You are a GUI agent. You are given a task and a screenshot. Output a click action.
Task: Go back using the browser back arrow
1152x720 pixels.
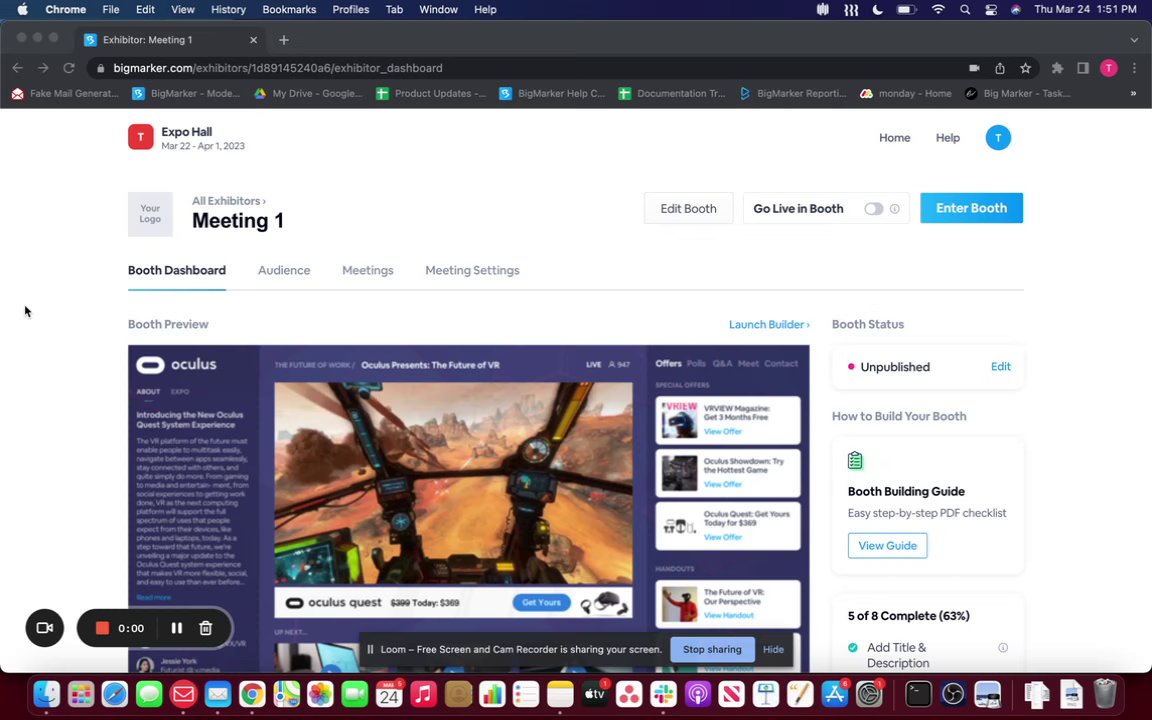coord(18,68)
